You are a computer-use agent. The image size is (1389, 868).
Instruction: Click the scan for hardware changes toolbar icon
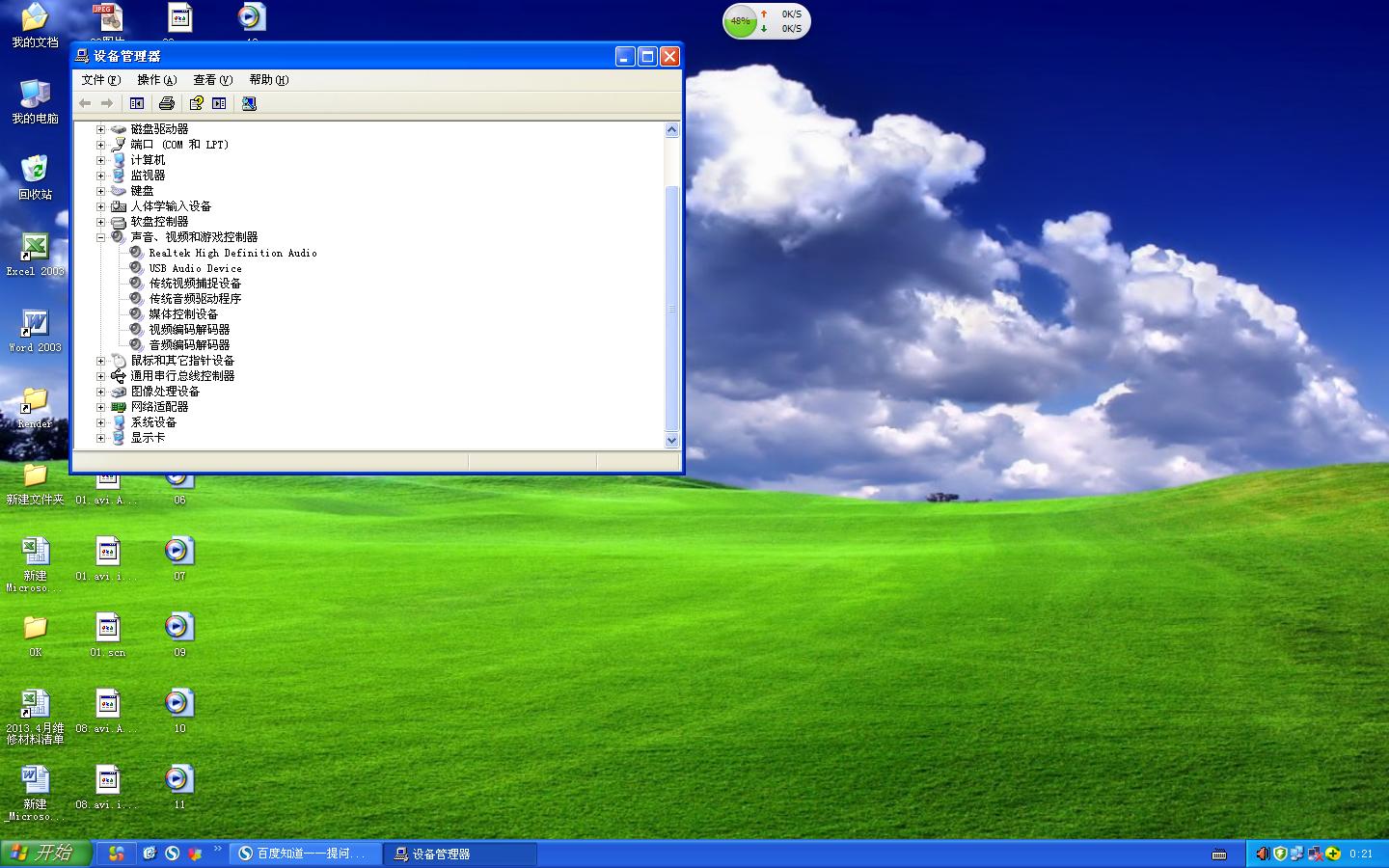coord(249,103)
